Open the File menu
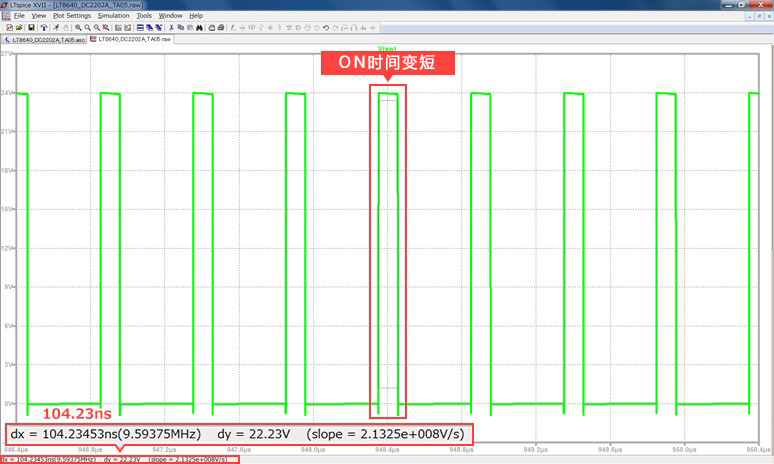 (19, 16)
